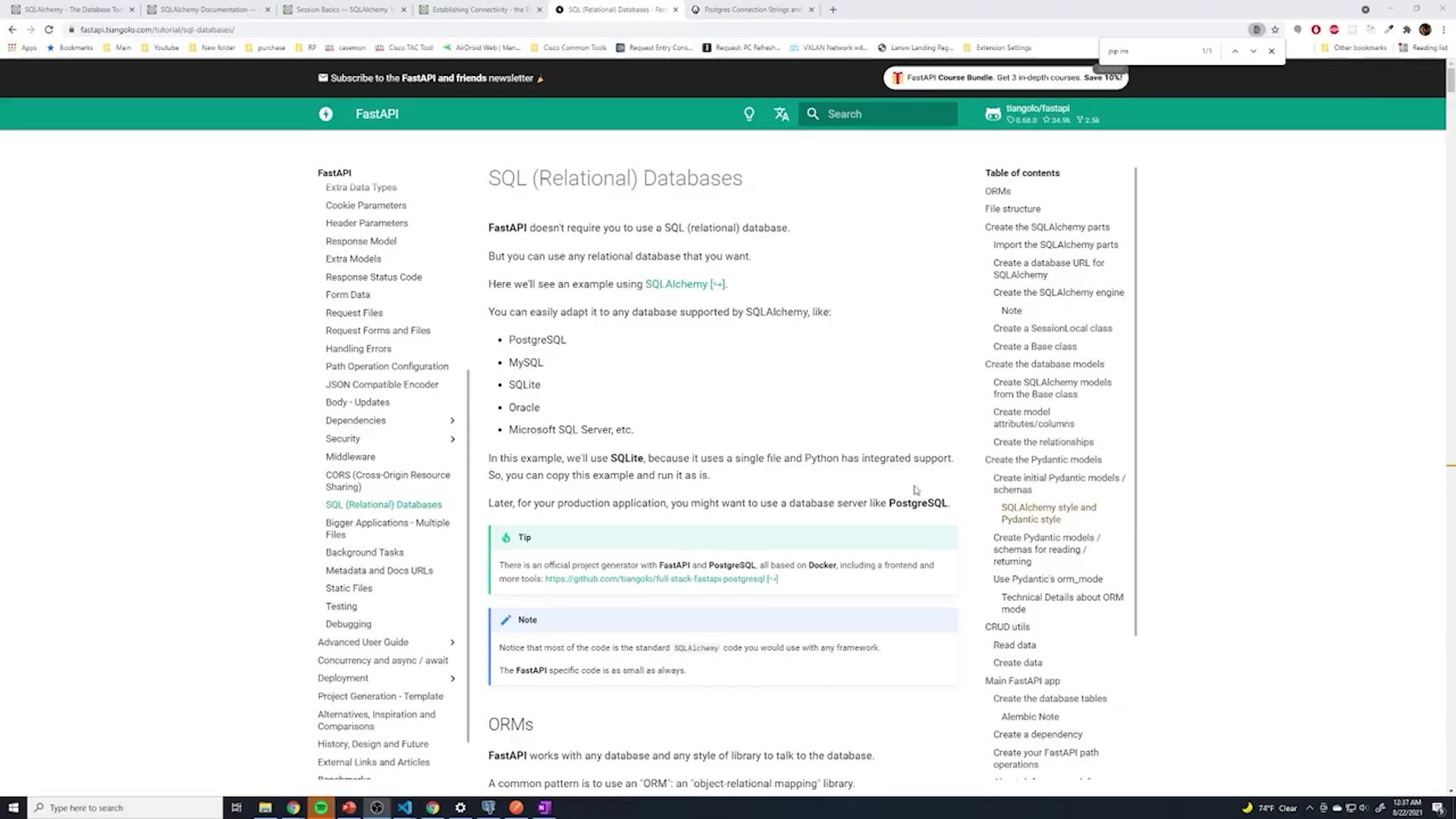Image resolution: width=1456 pixels, height=819 pixels.
Task: Open the full-stack-fastapi-postgresql GitHub link
Action: click(654, 579)
